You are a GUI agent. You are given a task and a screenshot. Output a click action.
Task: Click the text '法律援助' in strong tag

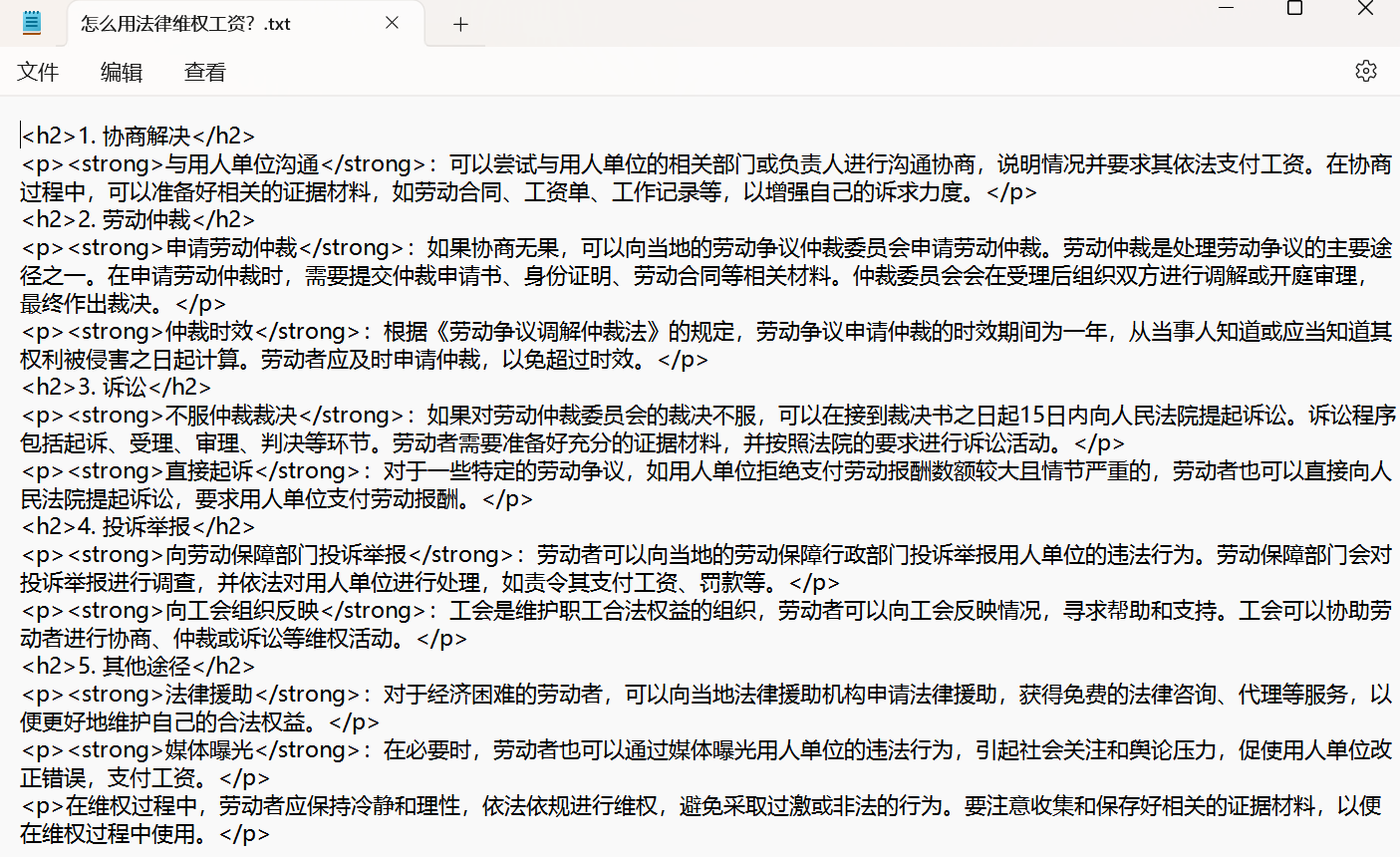point(209,695)
